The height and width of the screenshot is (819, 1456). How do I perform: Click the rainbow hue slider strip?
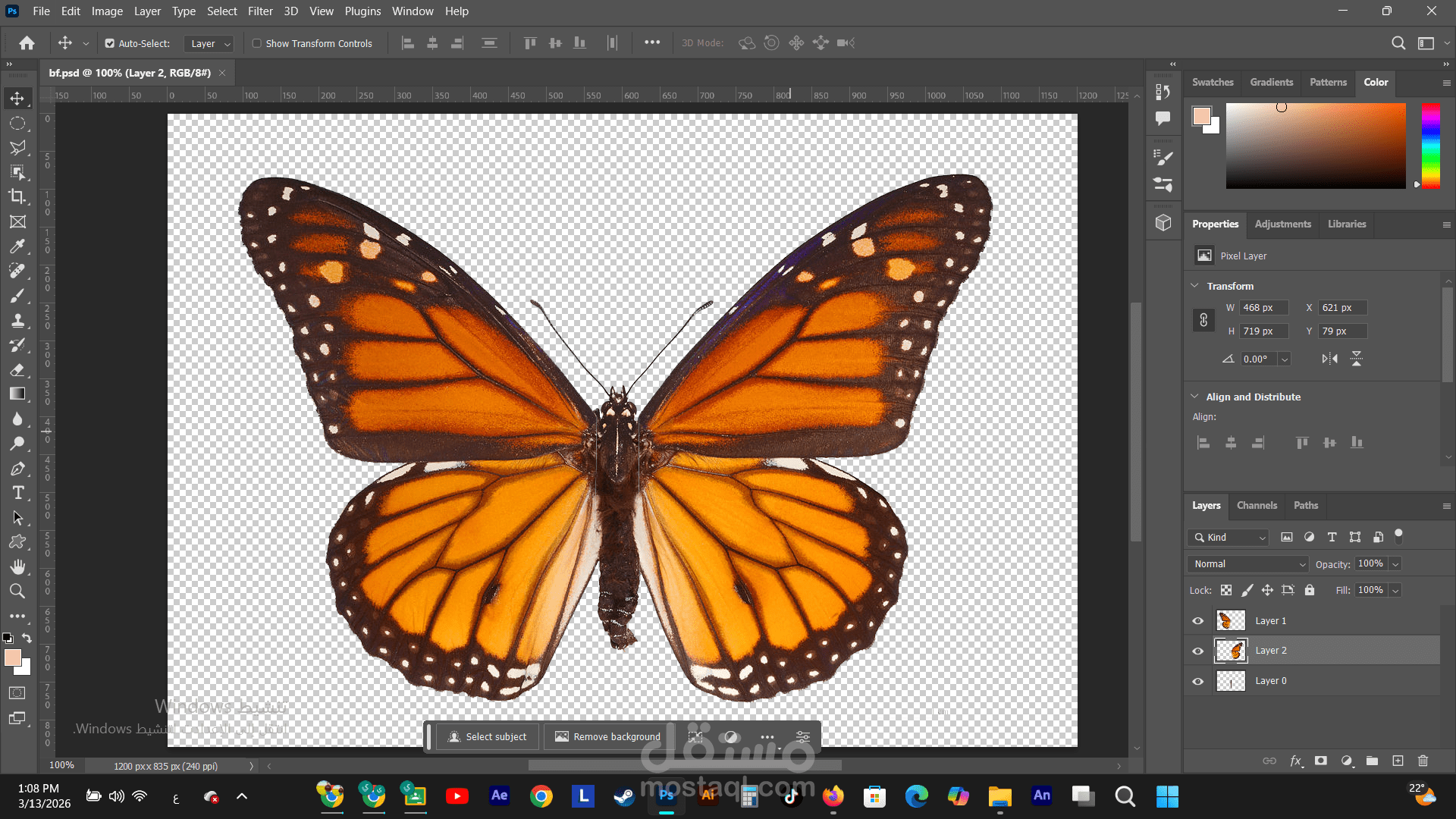(x=1430, y=146)
